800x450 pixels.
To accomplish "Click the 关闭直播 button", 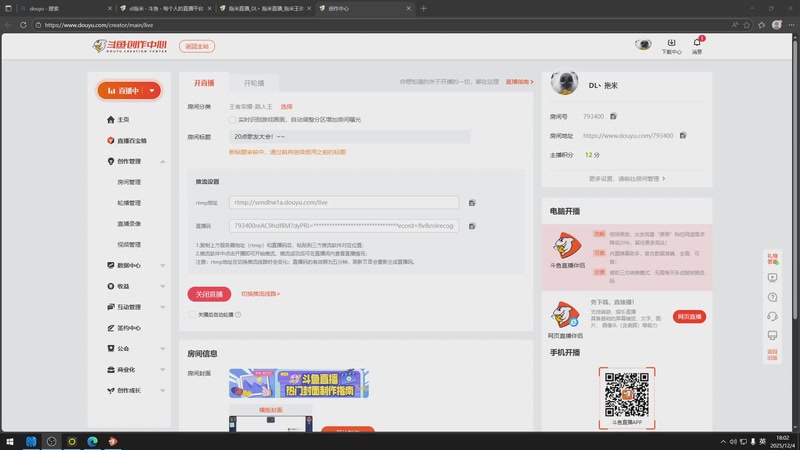I will pos(209,294).
